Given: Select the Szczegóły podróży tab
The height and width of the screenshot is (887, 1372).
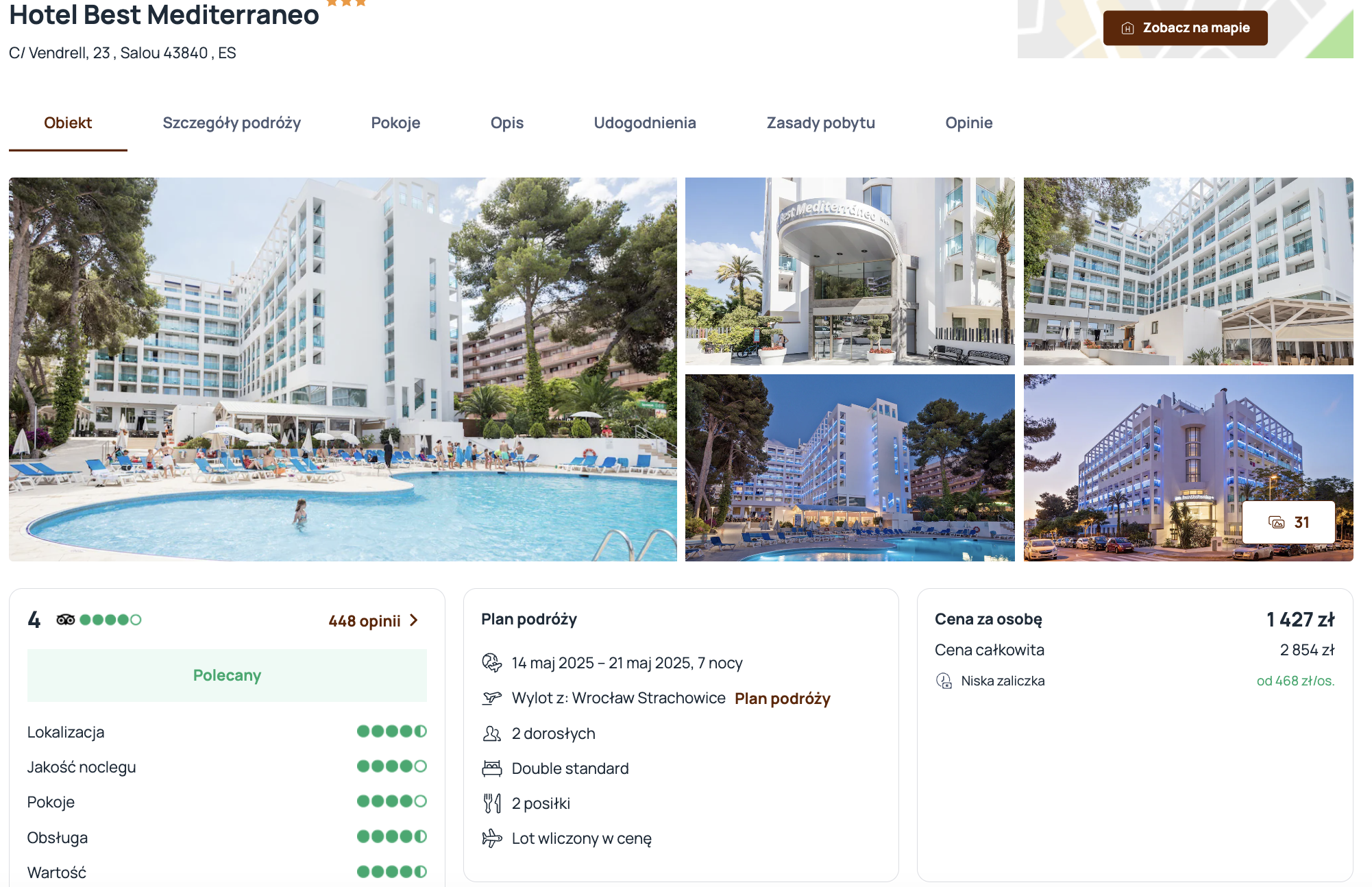Looking at the screenshot, I should pos(232,123).
